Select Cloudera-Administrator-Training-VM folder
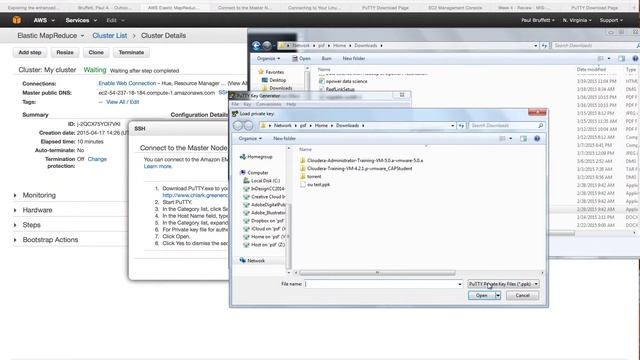 361,160
